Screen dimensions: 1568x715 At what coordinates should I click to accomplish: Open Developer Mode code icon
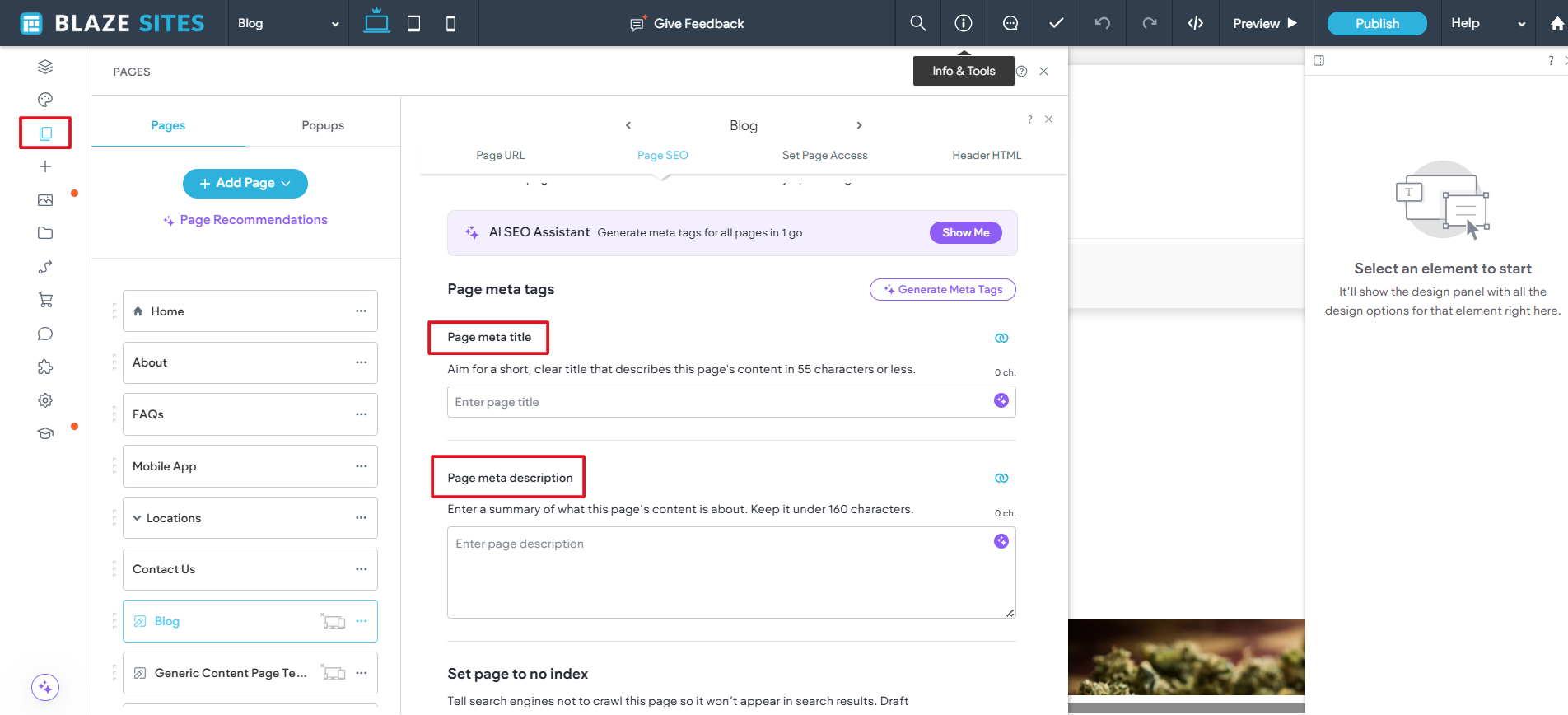click(1195, 23)
